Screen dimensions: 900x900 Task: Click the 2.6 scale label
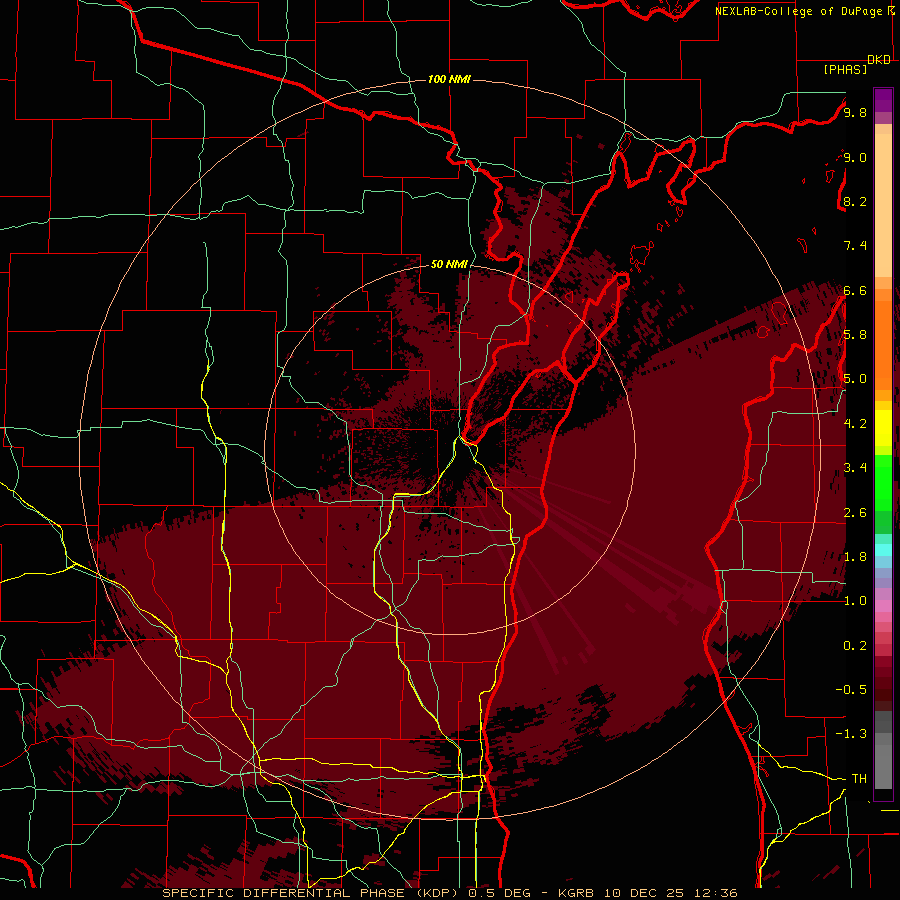pyautogui.click(x=855, y=513)
